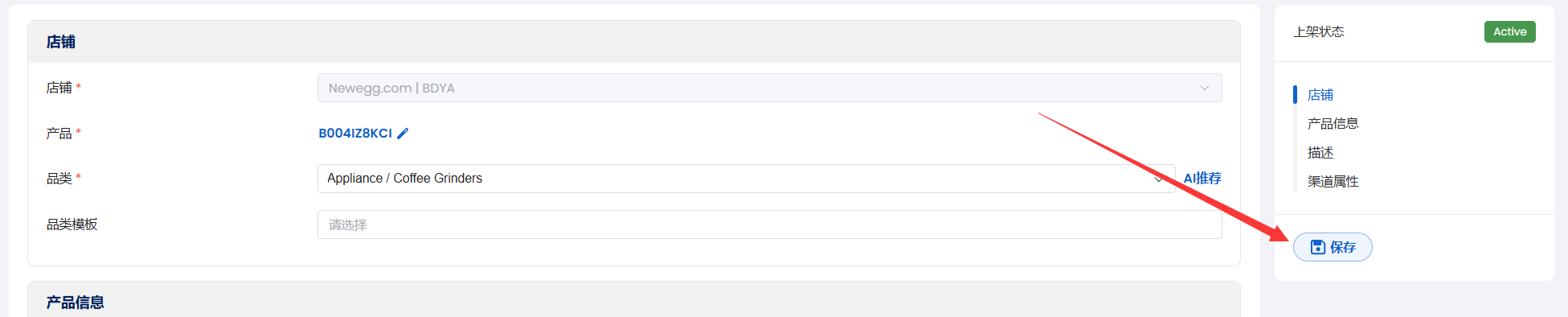Go to 产品信息 in the side navigation
Viewport: 1568px width, 317px height.
pos(1333,124)
